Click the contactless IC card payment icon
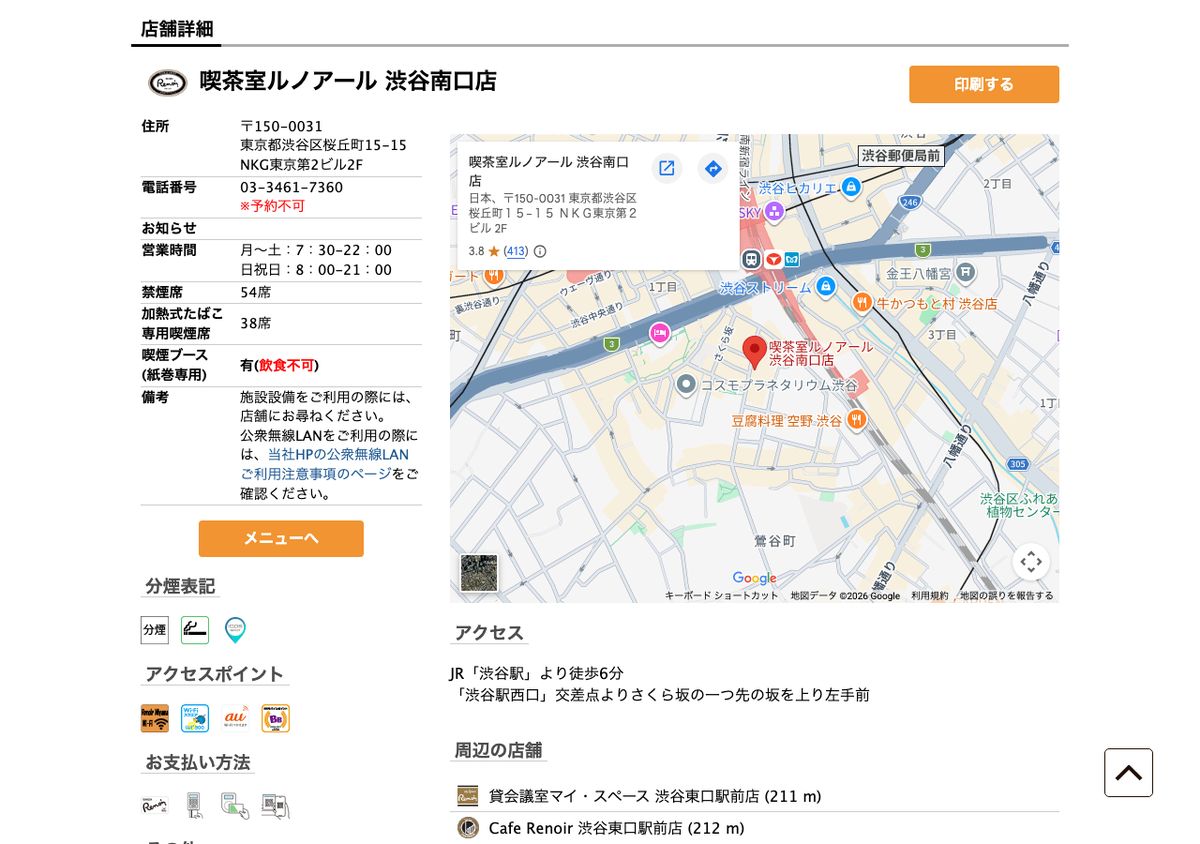This screenshot has height=844, width=1200. point(236,806)
